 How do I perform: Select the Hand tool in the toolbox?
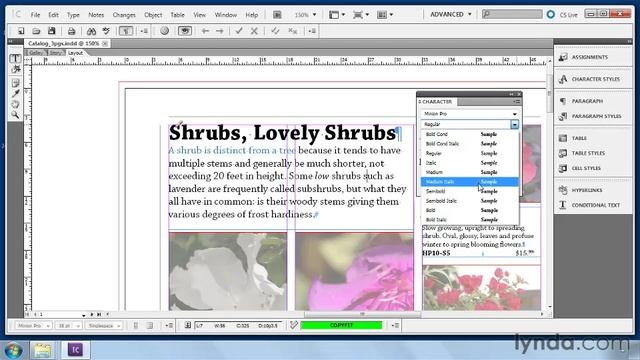[16, 104]
